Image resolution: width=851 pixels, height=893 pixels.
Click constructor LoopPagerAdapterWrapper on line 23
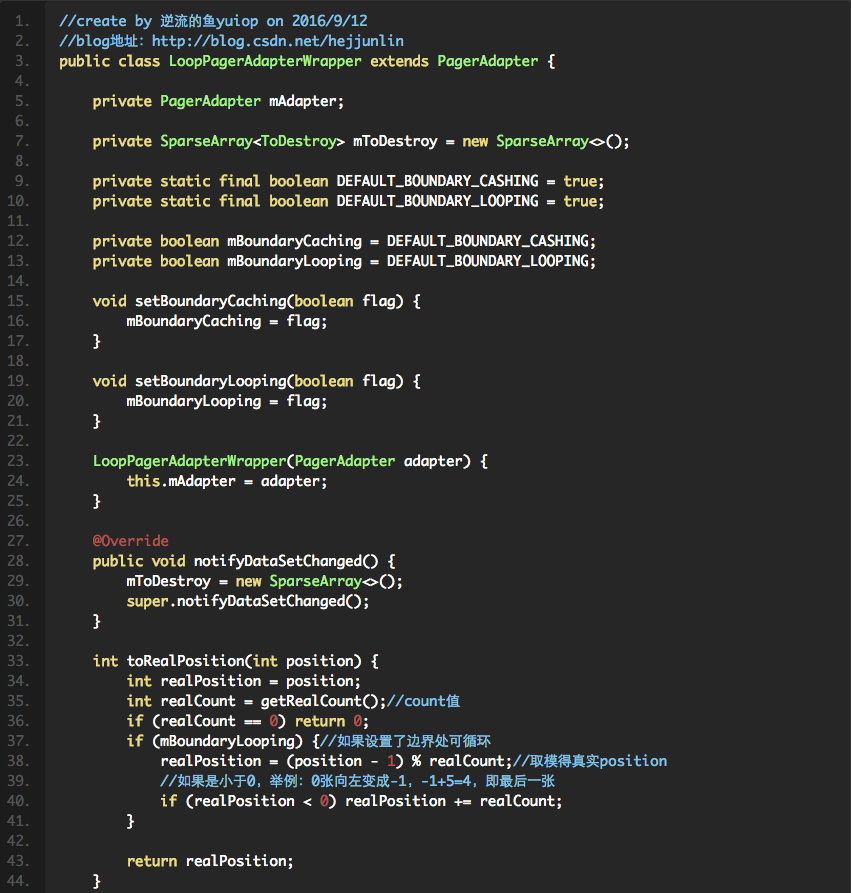190,461
